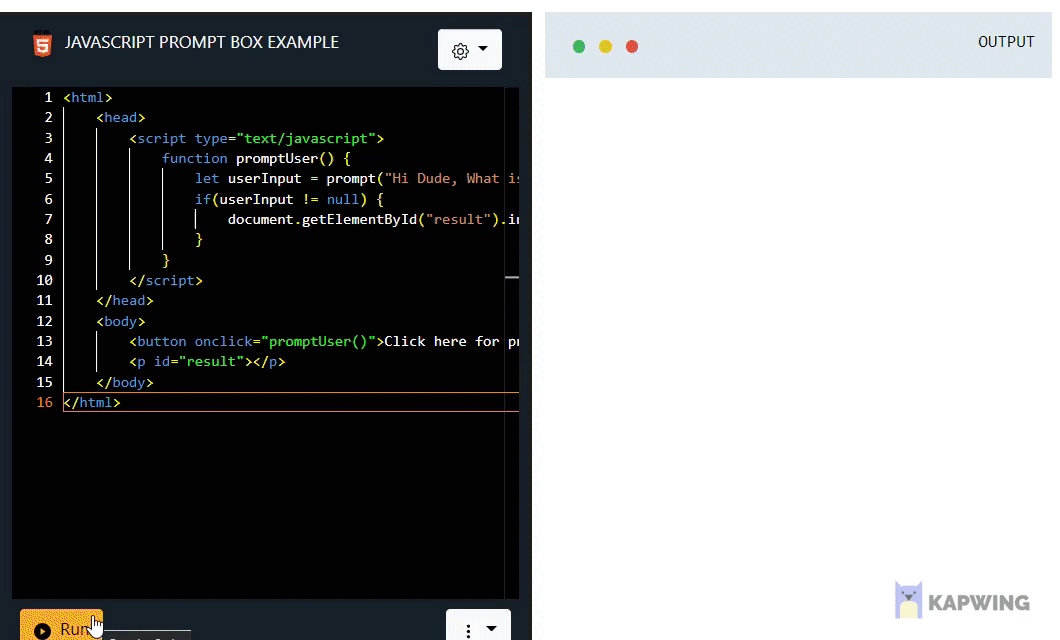The width and height of the screenshot is (1060, 640).
Task: Click line number 16 in the gutter
Action: (44, 402)
